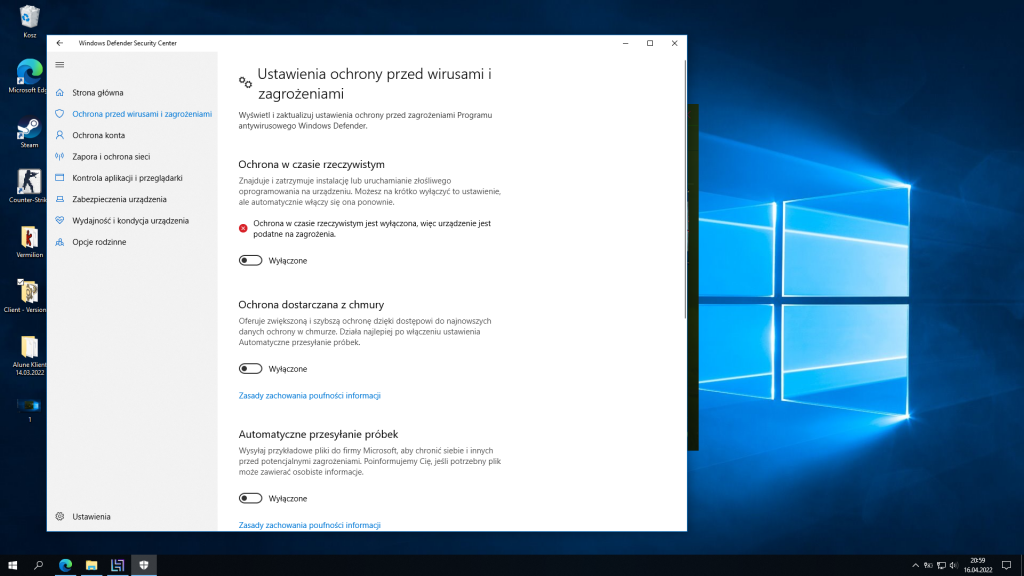Click the volume icon in system tray
The width and height of the screenshot is (1024, 576).
pyautogui.click(x=953, y=566)
